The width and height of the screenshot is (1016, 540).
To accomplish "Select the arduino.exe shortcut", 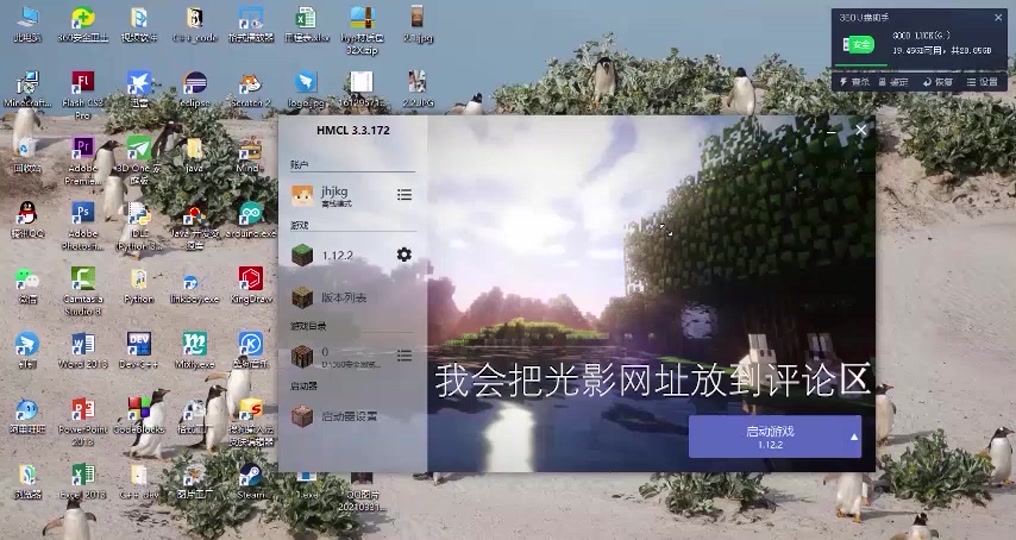I will pyautogui.click(x=250, y=219).
